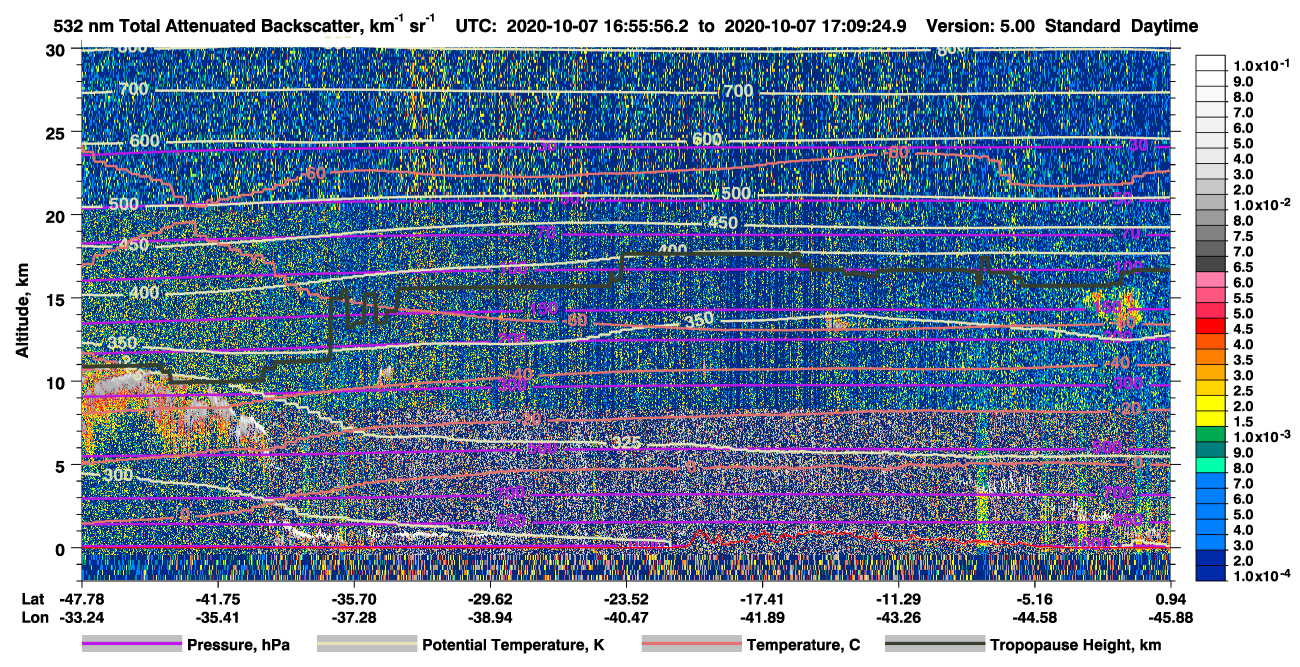Click the colorbar label '1.0x10-1'
The image size is (1300, 667).
tap(1261, 65)
